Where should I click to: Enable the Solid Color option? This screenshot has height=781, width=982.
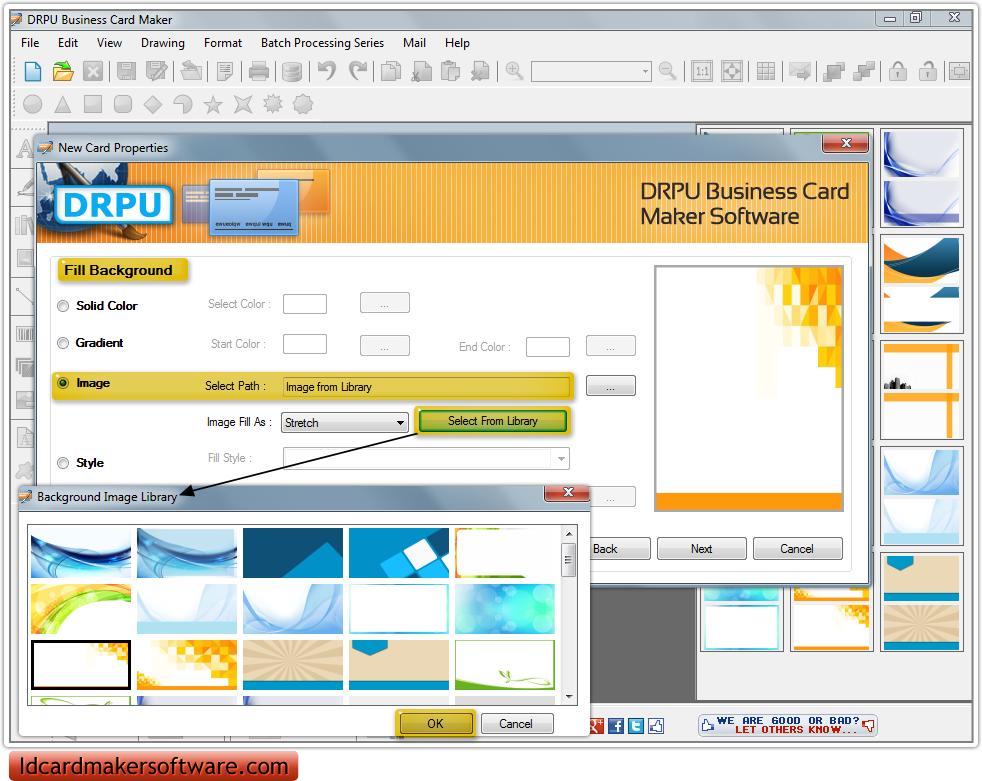click(x=62, y=306)
